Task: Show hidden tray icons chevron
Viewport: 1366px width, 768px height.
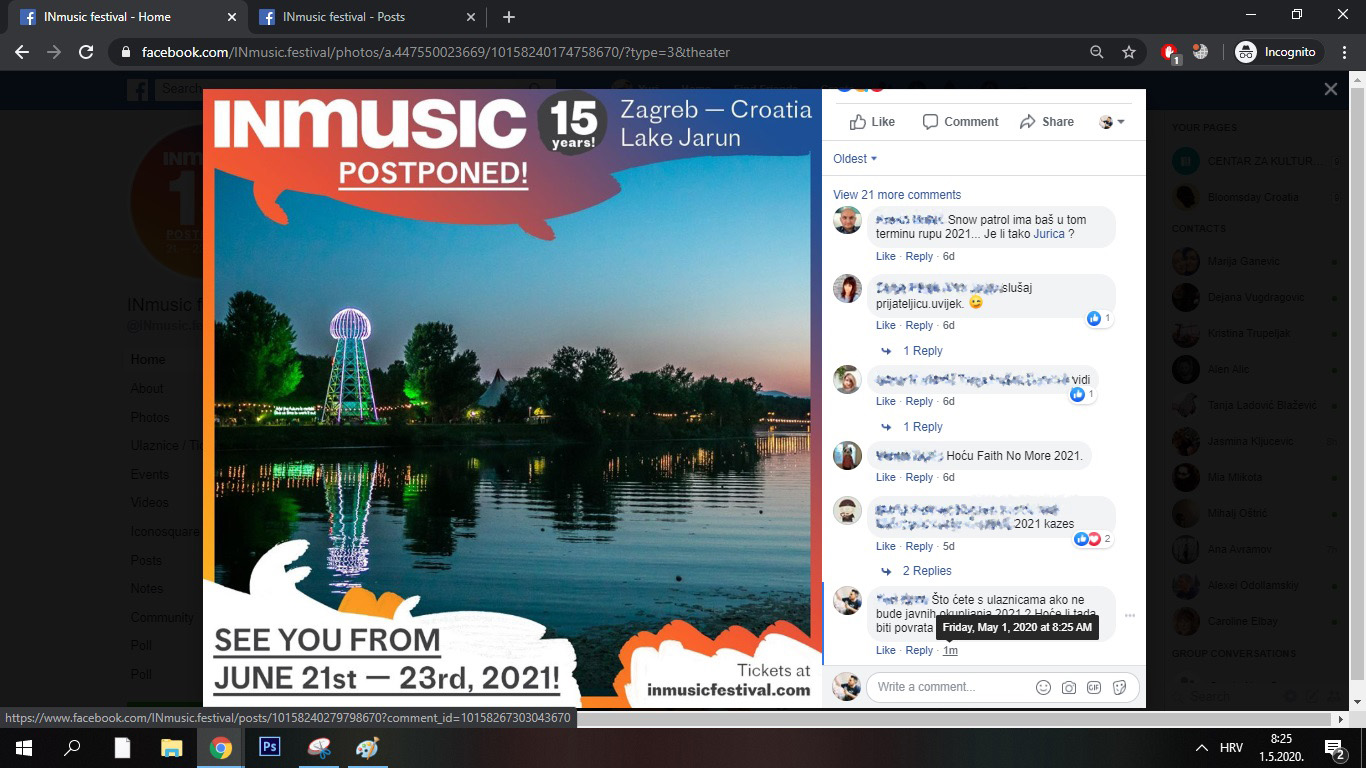Action: tap(1201, 748)
